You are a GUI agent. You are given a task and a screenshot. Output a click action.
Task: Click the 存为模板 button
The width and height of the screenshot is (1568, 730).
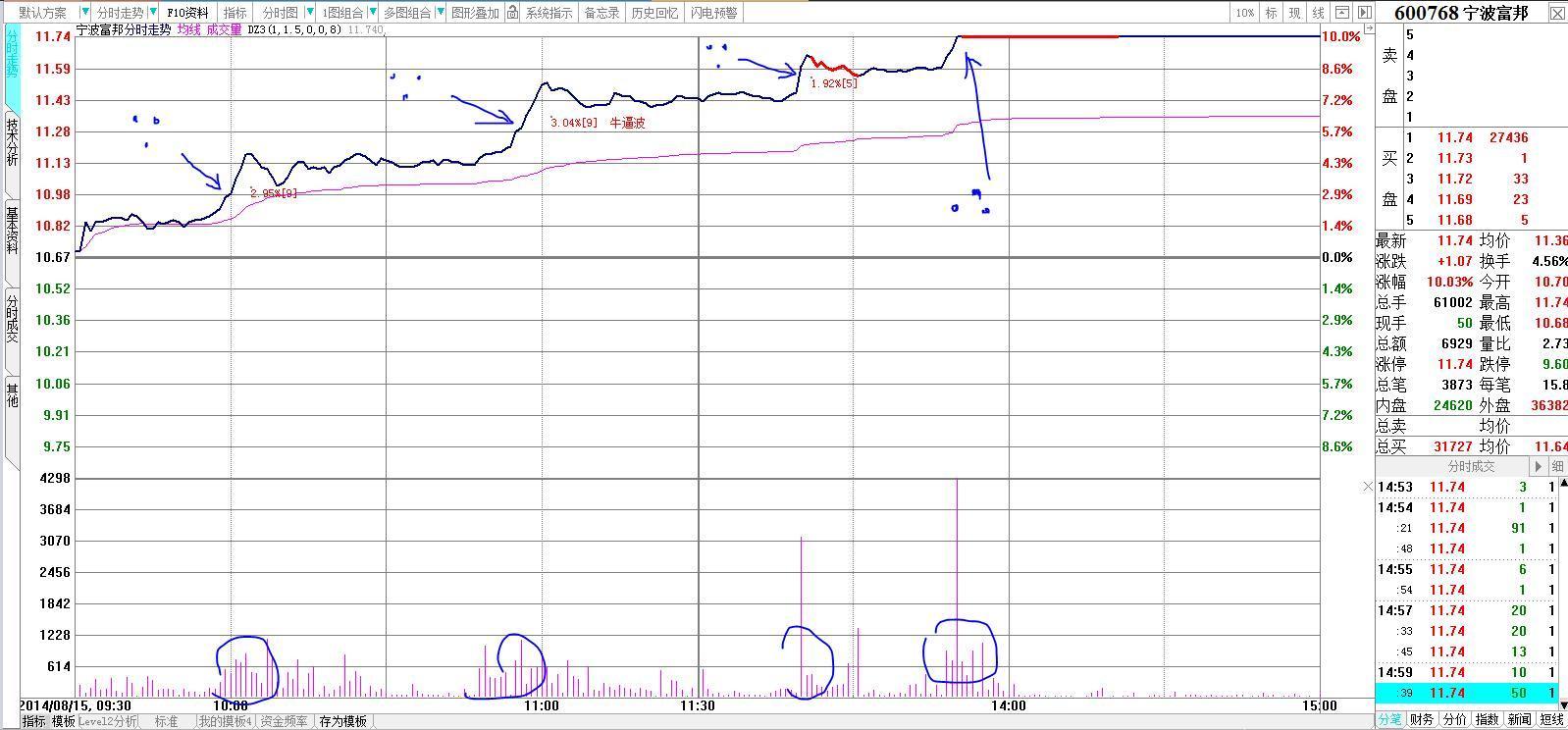point(342,721)
